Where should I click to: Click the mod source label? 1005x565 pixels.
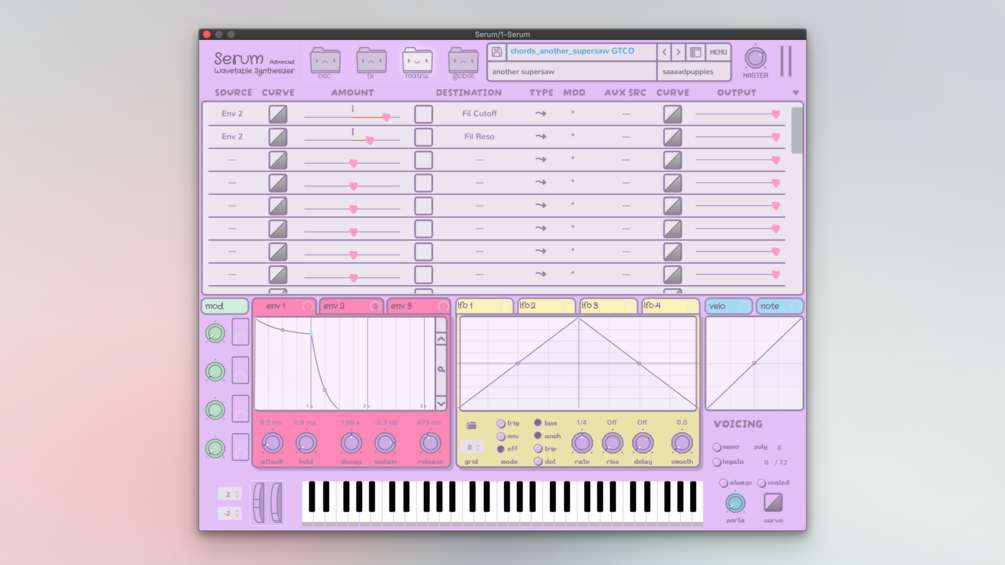coord(224,306)
